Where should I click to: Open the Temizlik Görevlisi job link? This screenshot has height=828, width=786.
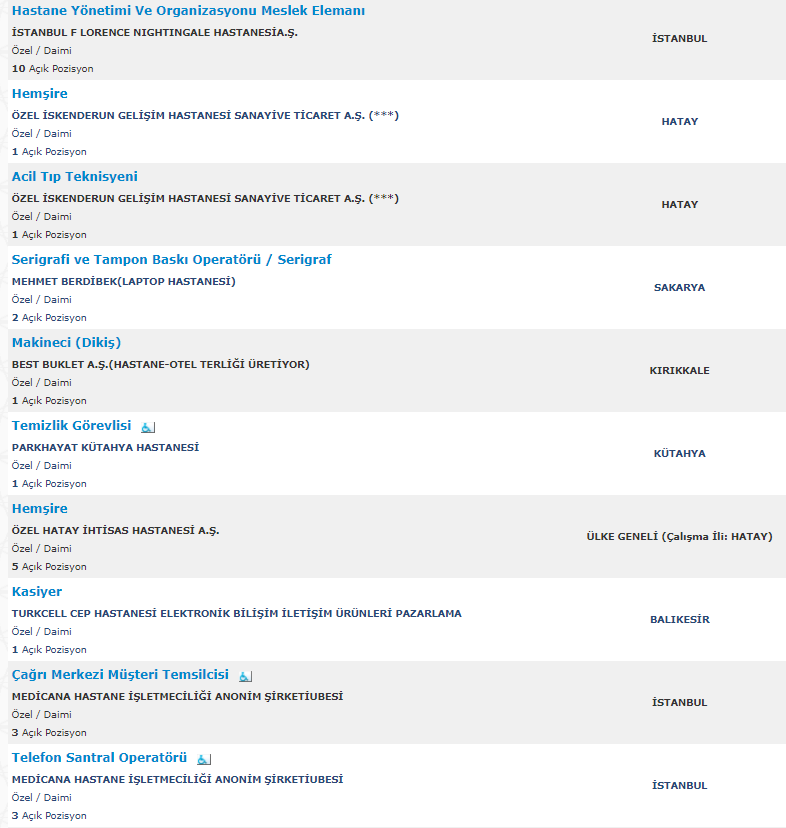(x=71, y=426)
